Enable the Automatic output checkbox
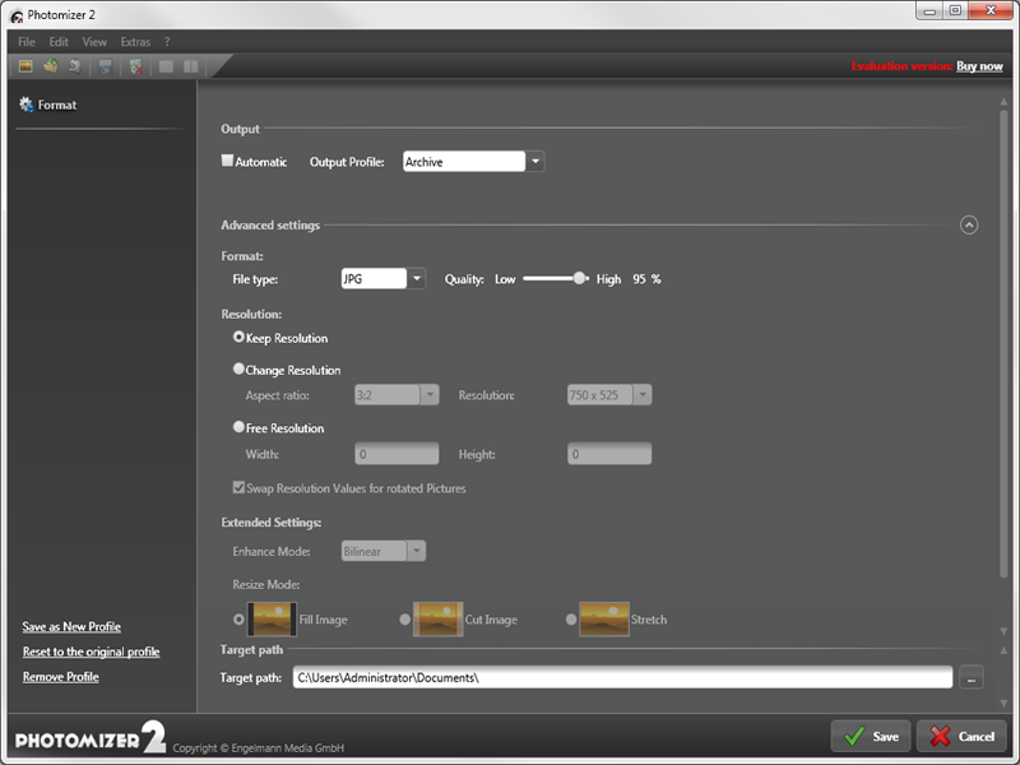This screenshot has width=1020, height=765. 227,159
